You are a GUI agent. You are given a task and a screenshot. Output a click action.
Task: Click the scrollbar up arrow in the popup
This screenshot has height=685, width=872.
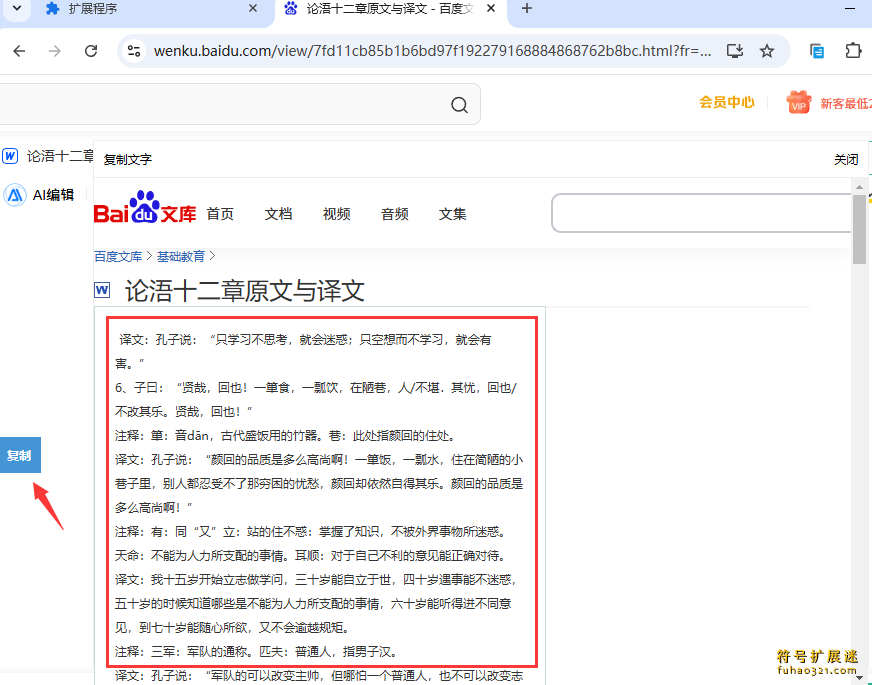(x=859, y=186)
